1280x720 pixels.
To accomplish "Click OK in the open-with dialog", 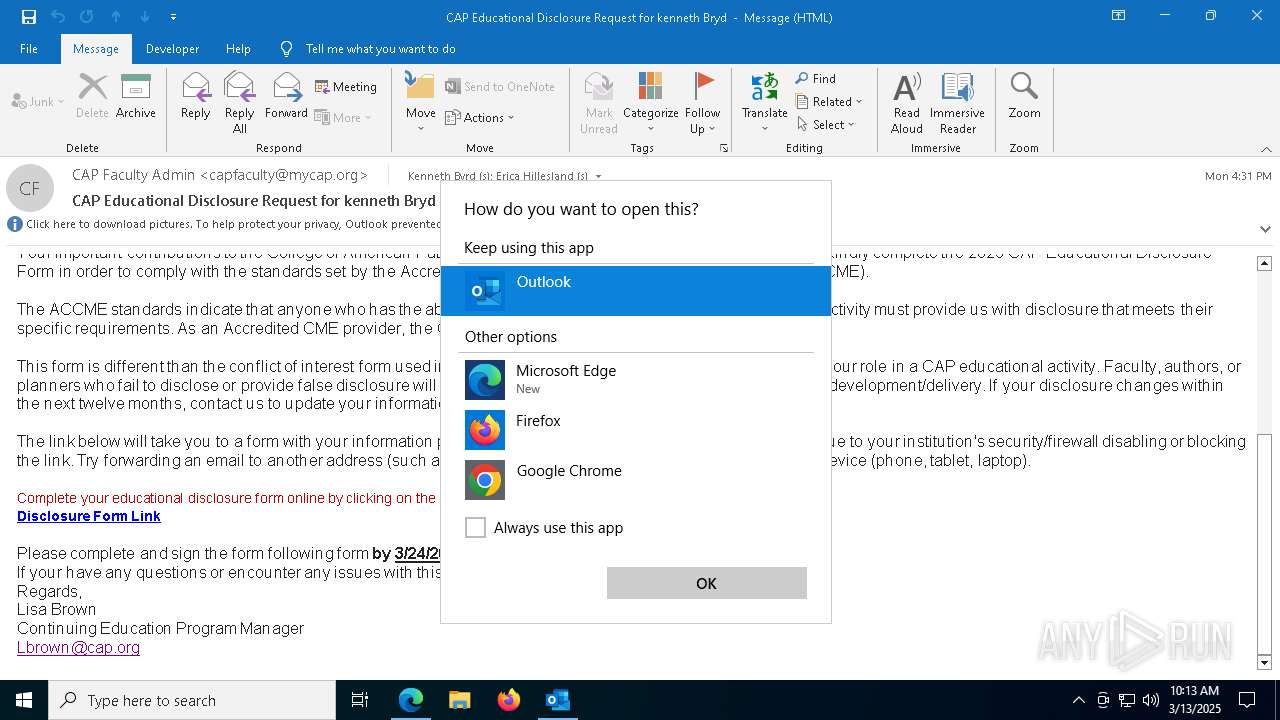I will click(x=706, y=583).
